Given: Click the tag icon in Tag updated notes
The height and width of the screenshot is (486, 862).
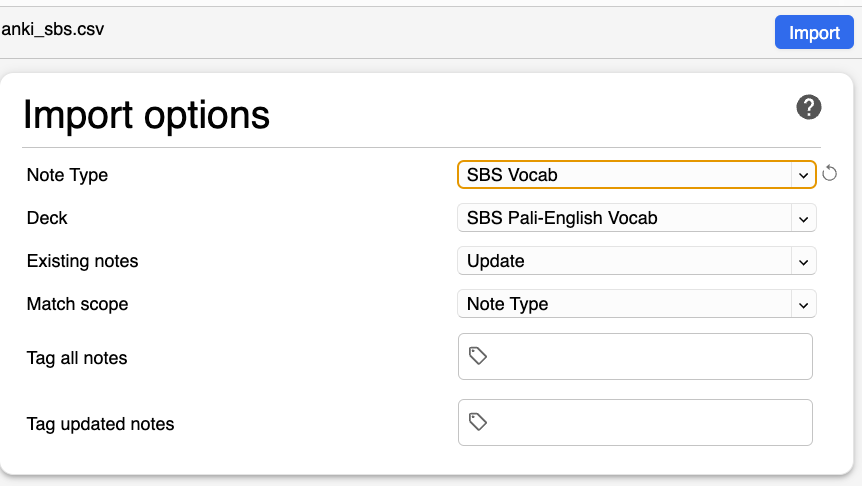Looking at the screenshot, I should (x=478, y=422).
